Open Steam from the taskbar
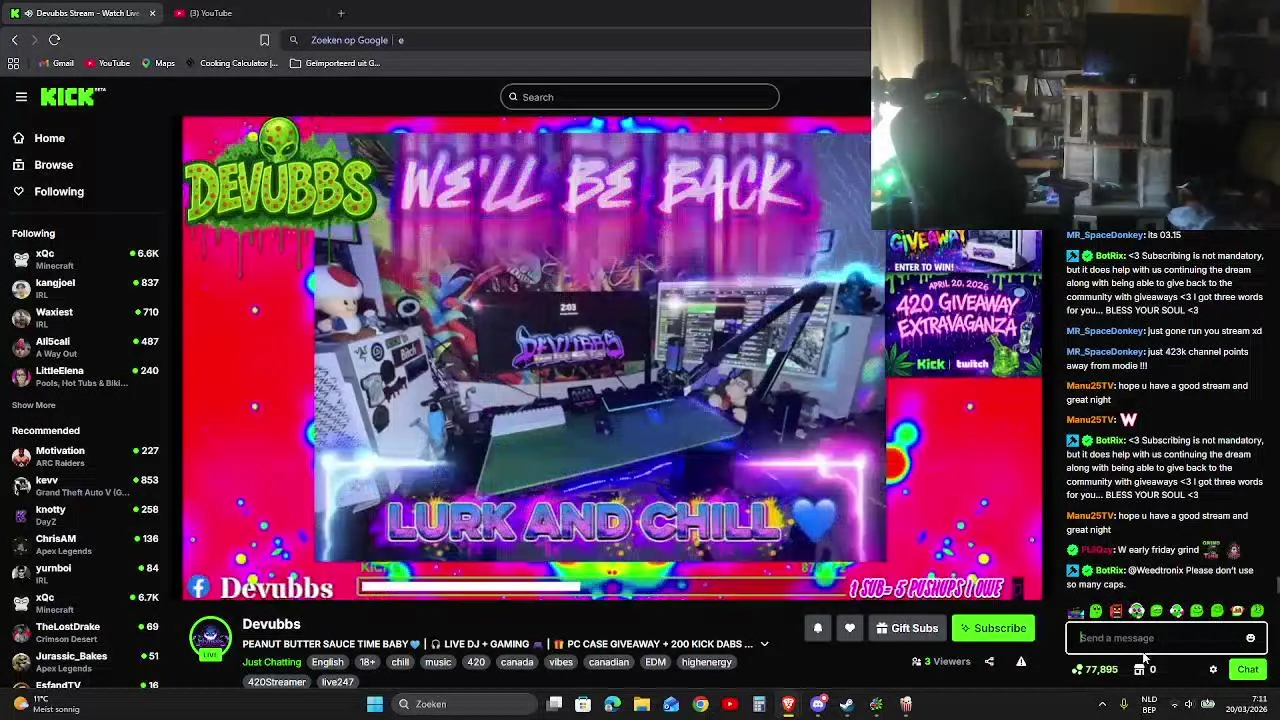This screenshot has height=720, width=1280. pyautogui.click(x=846, y=704)
